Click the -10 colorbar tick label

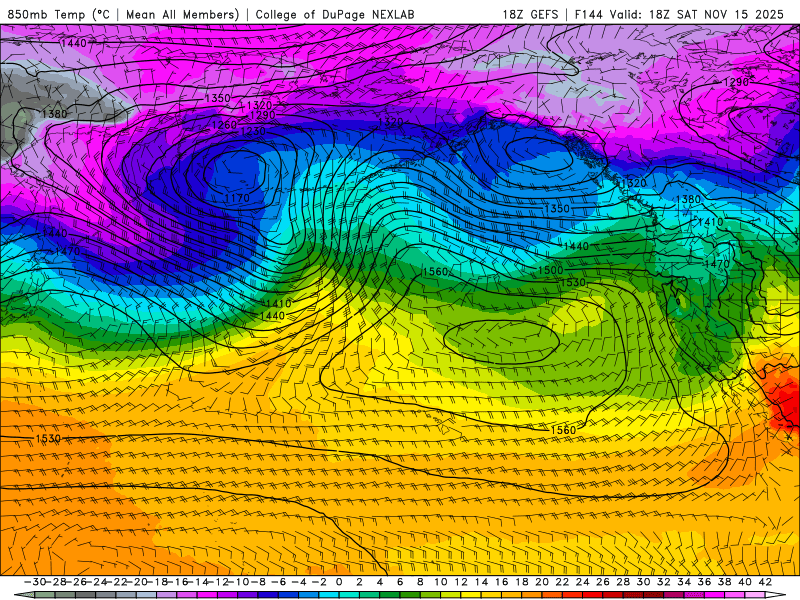point(239,582)
